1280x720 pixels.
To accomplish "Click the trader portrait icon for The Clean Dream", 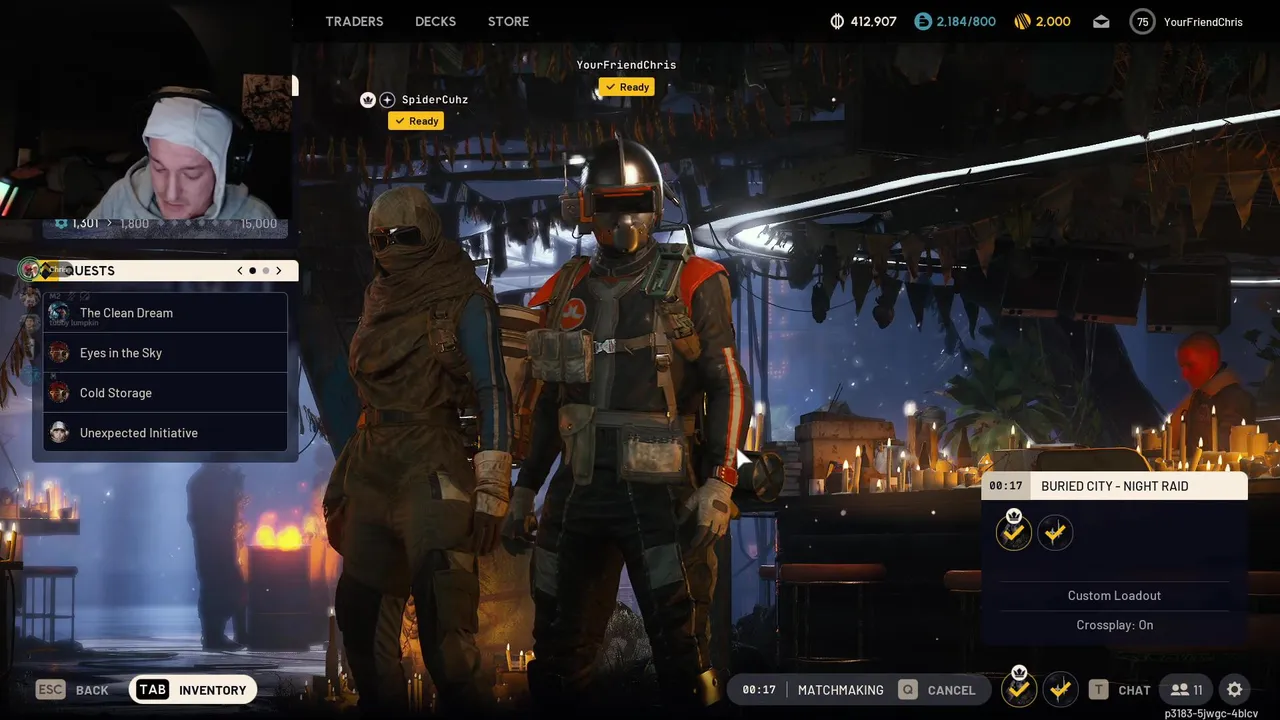I will coord(59,313).
